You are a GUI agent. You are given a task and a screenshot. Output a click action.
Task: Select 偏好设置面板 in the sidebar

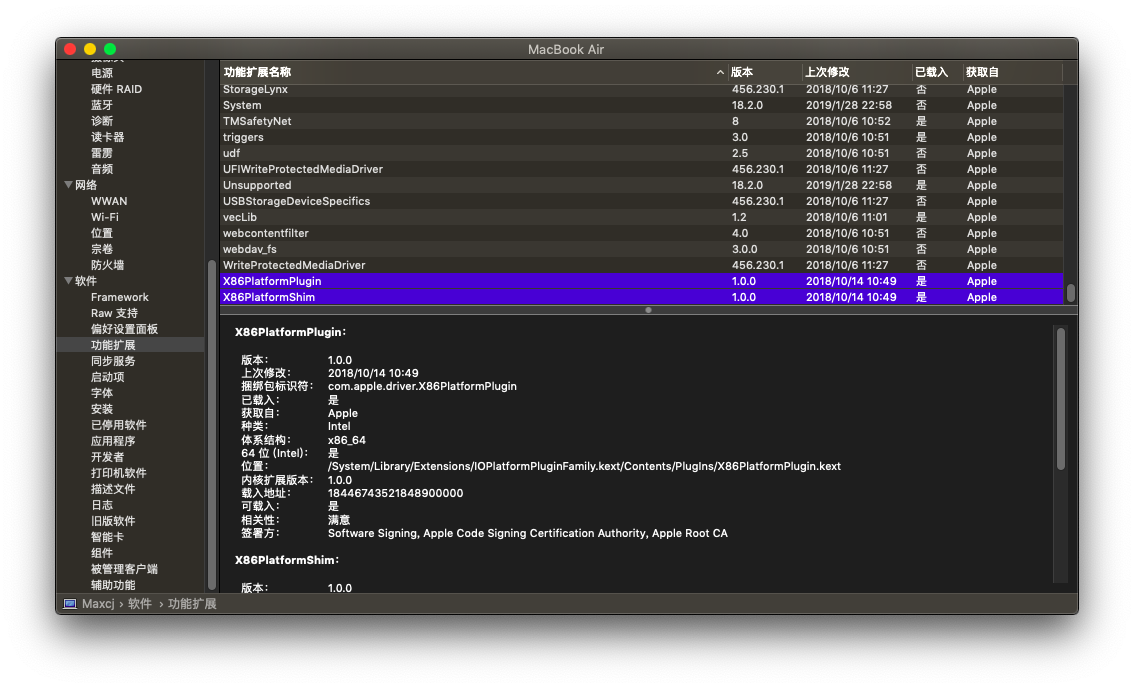tap(124, 329)
